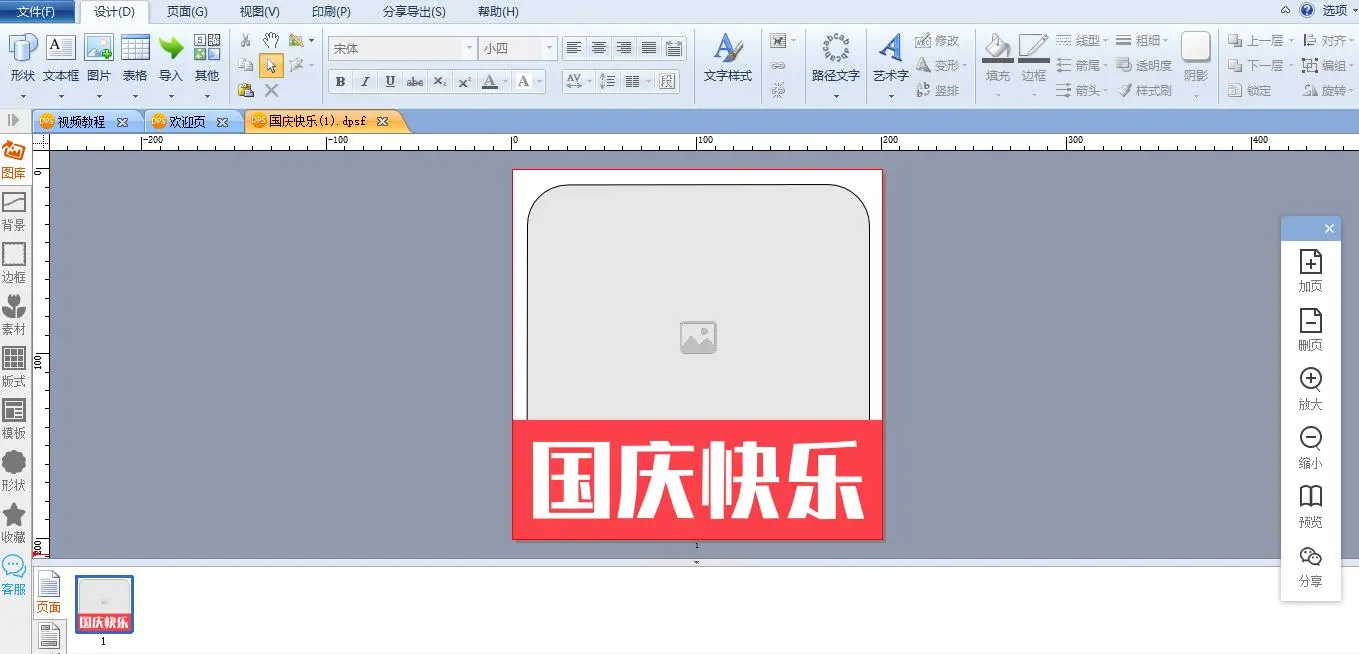
Task: Open the 图库 gallery in left sidebar
Action: [14, 158]
